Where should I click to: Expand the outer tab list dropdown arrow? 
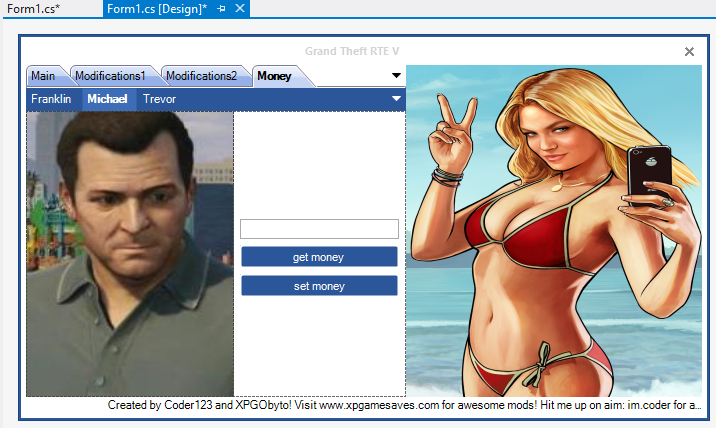point(396,75)
